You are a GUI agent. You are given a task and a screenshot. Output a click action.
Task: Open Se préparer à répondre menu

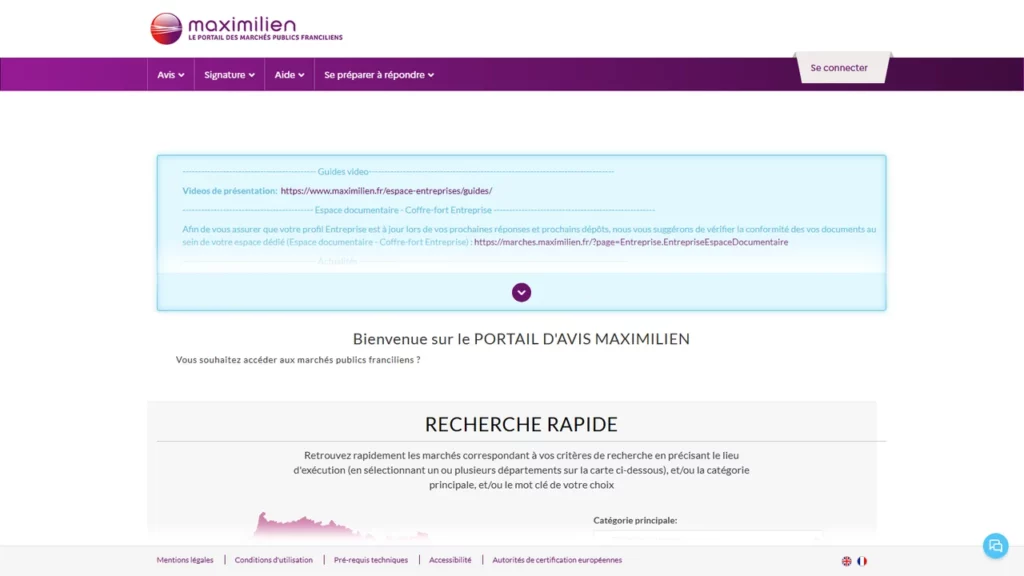379,74
